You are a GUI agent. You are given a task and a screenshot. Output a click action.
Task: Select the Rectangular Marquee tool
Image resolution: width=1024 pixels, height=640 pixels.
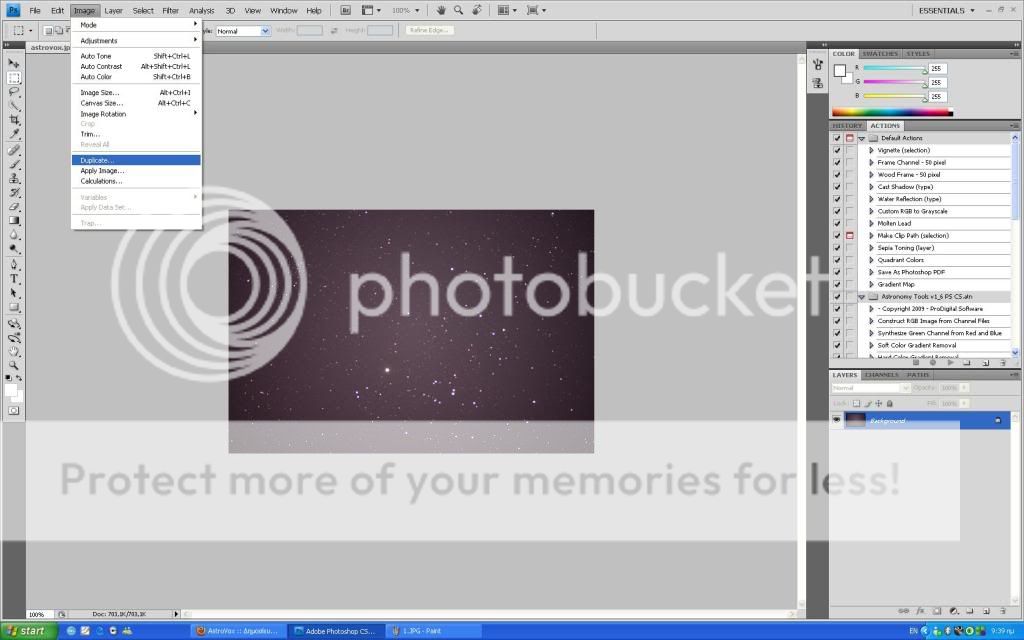coord(14,77)
